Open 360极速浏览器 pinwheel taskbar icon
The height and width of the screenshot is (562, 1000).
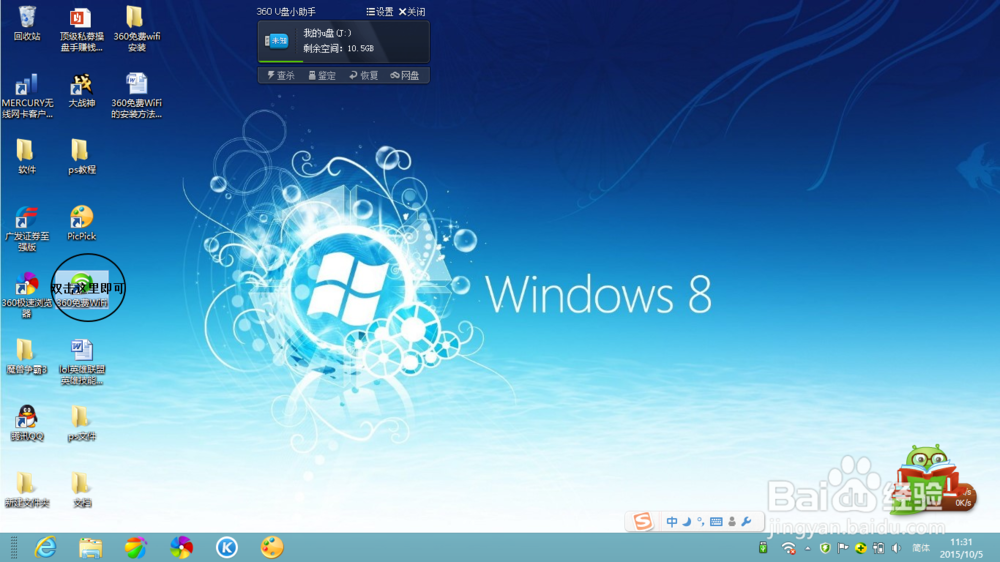pyautogui.click(x=181, y=547)
